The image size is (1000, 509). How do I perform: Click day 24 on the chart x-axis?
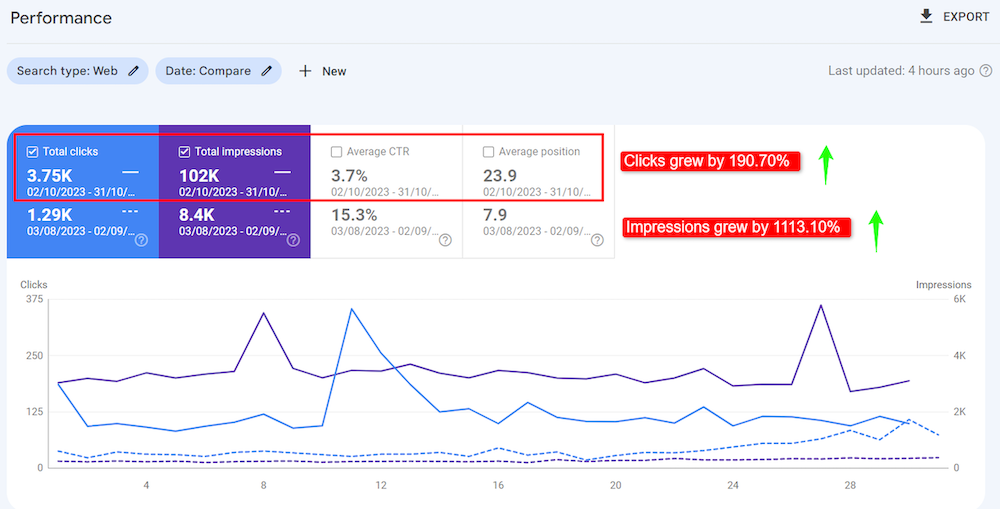[733, 485]
